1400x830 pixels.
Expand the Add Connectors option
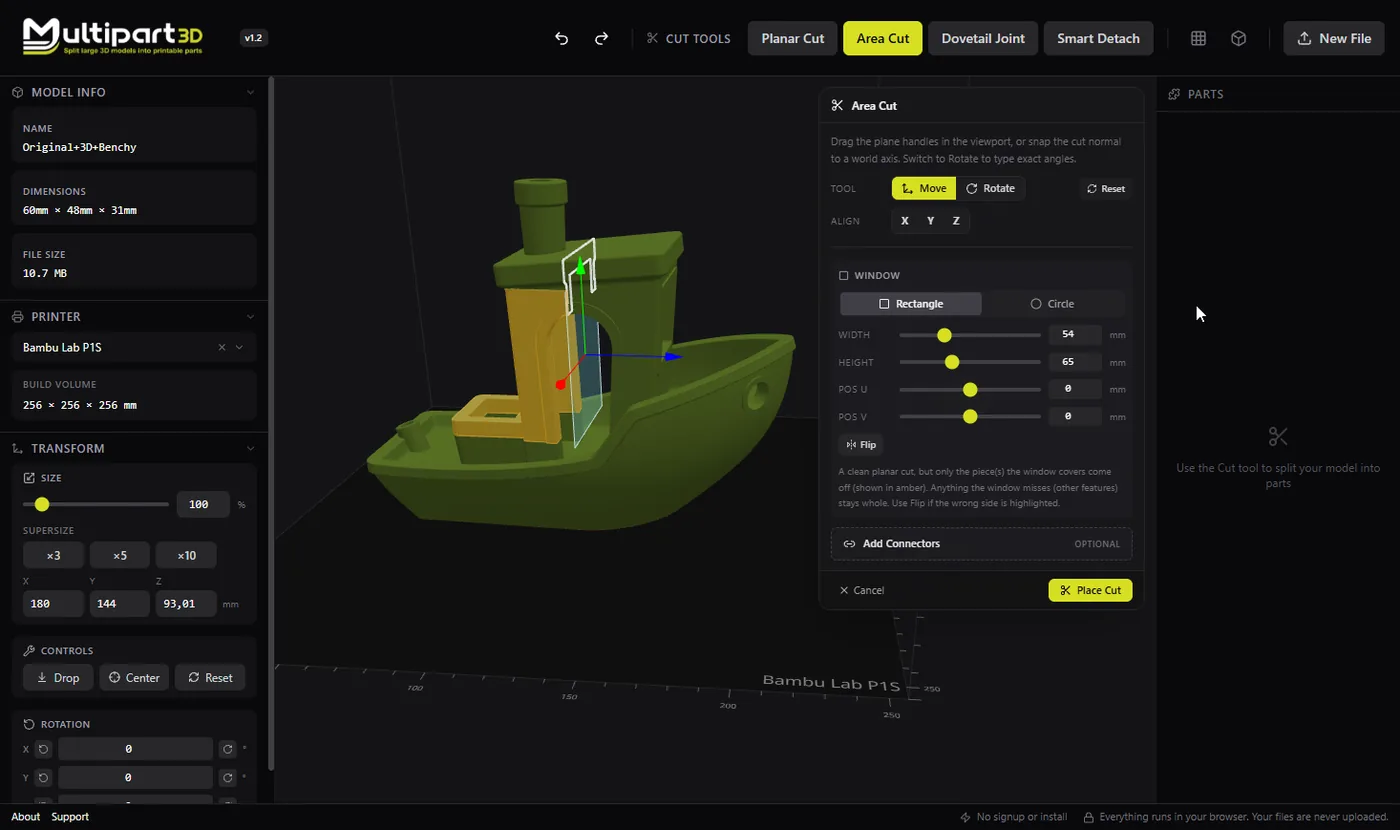981,544
